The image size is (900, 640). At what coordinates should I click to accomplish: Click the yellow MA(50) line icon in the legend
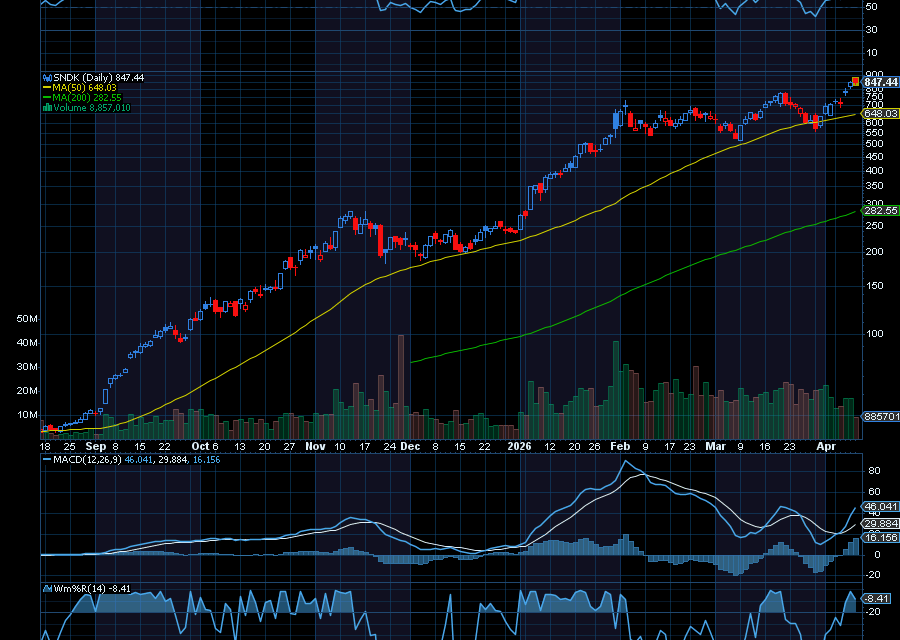[x=46, y=87]
